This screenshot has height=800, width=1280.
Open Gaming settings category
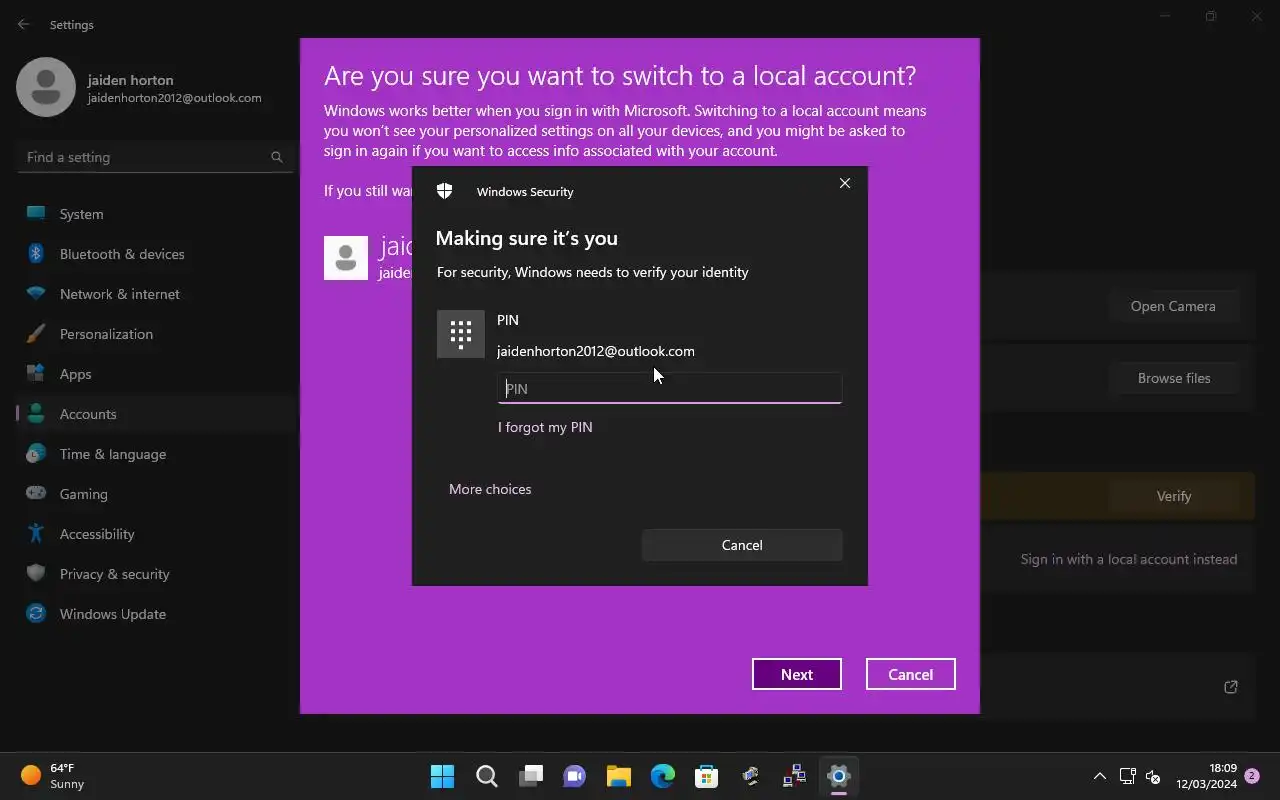click(155, 494)
